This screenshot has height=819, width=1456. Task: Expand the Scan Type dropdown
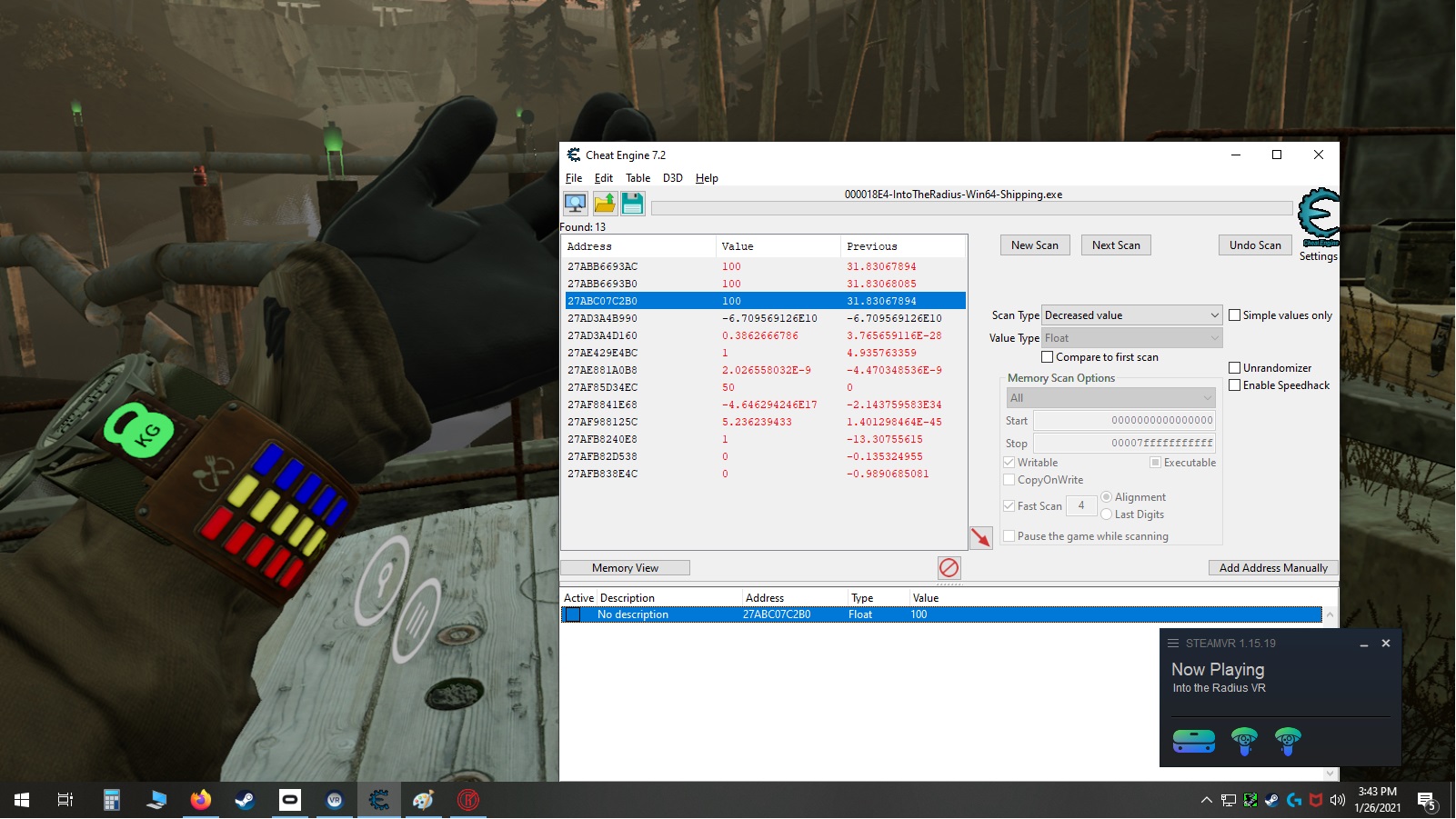[x=1130, y=315]
